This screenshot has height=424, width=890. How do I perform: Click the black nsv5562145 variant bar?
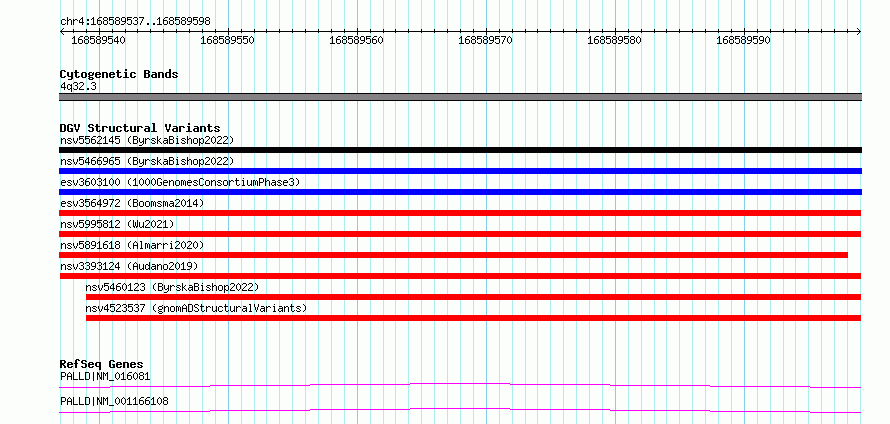click(x=460, y=150)
